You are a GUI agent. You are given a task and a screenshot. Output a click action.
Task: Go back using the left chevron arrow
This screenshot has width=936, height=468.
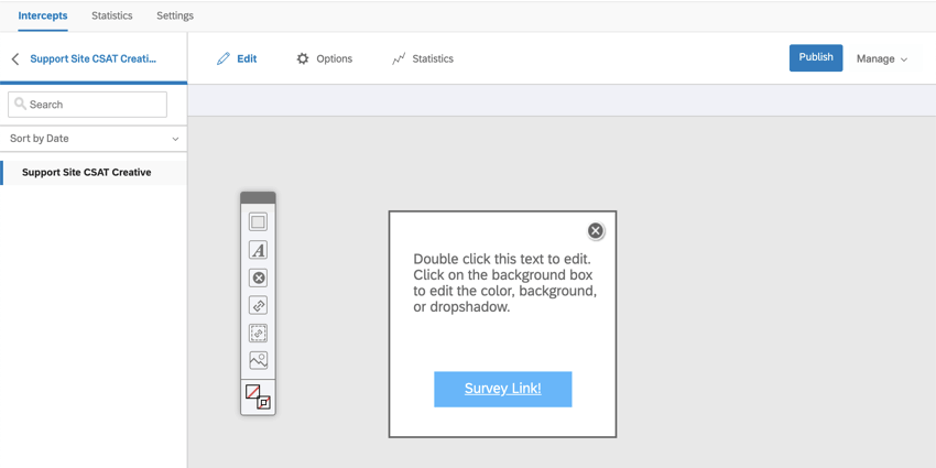[16, 58]
